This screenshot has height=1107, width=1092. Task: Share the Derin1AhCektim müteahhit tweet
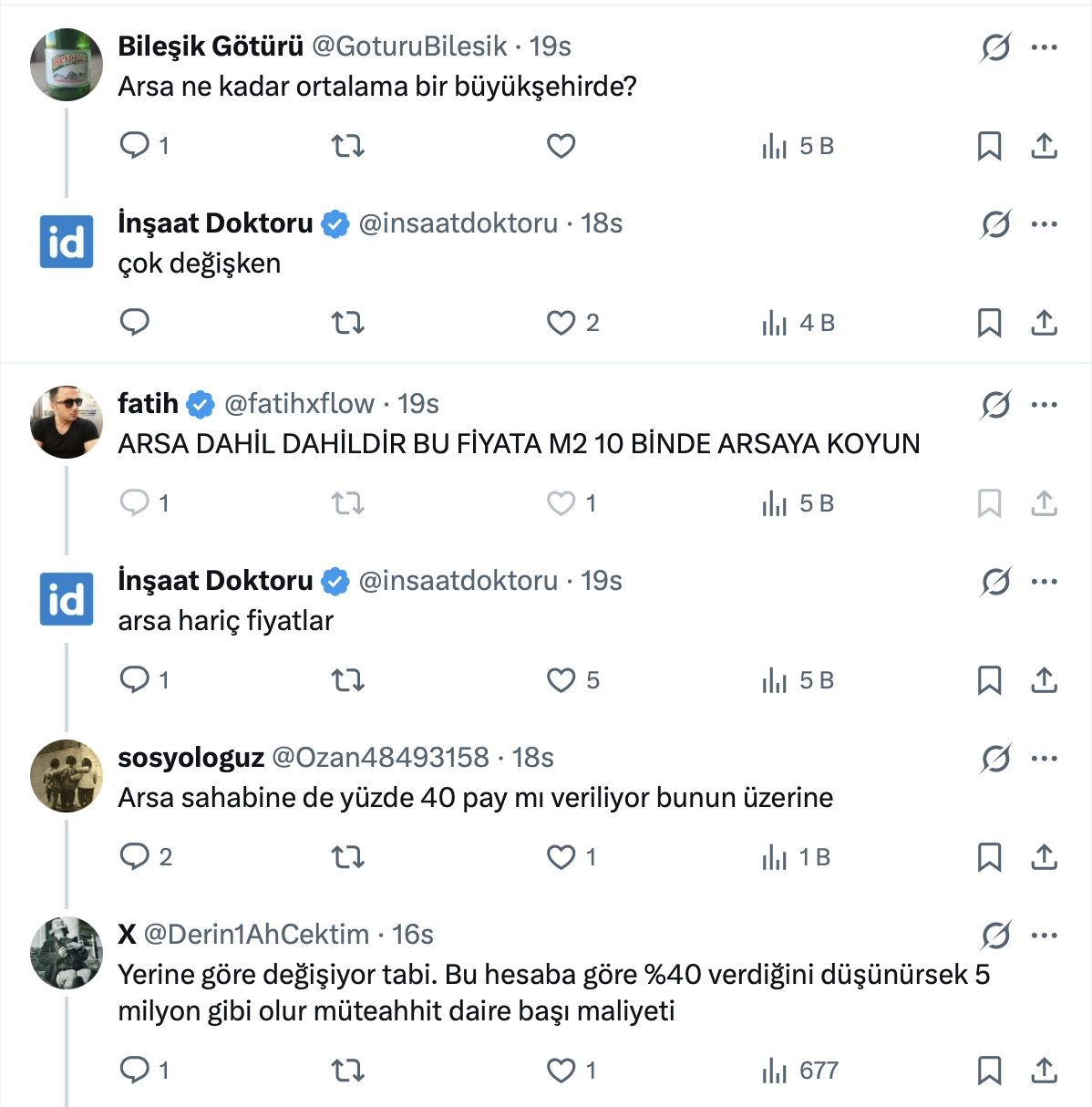1044,1071
